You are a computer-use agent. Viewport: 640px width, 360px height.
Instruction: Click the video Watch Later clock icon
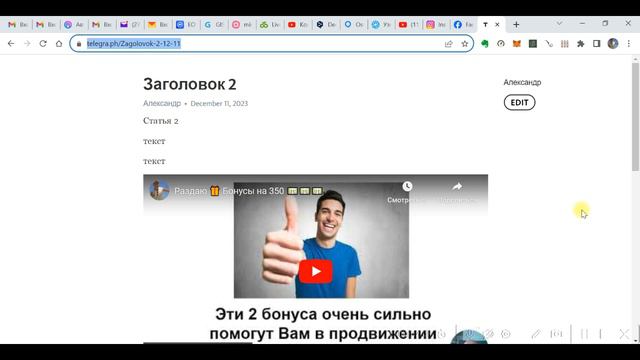click(407, 187)
